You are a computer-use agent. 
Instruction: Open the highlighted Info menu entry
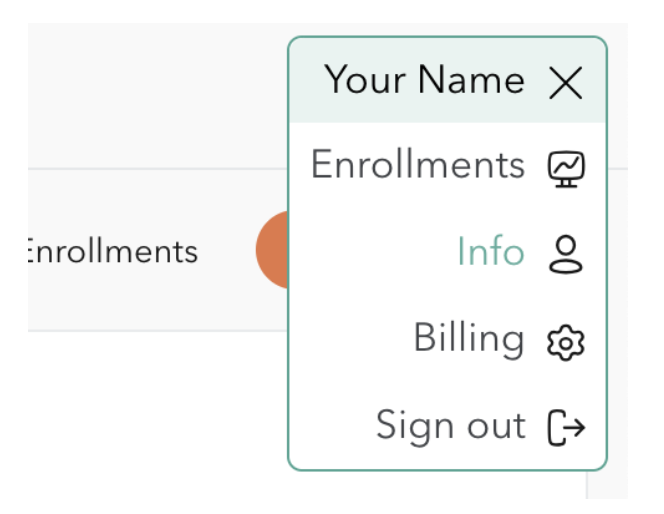490,252
